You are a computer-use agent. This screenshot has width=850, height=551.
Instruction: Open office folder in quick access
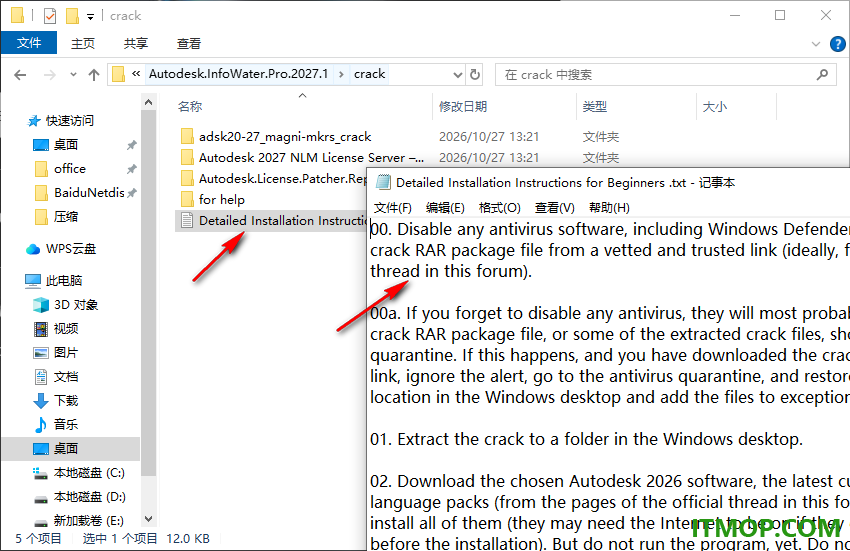(x=70, y=169)
